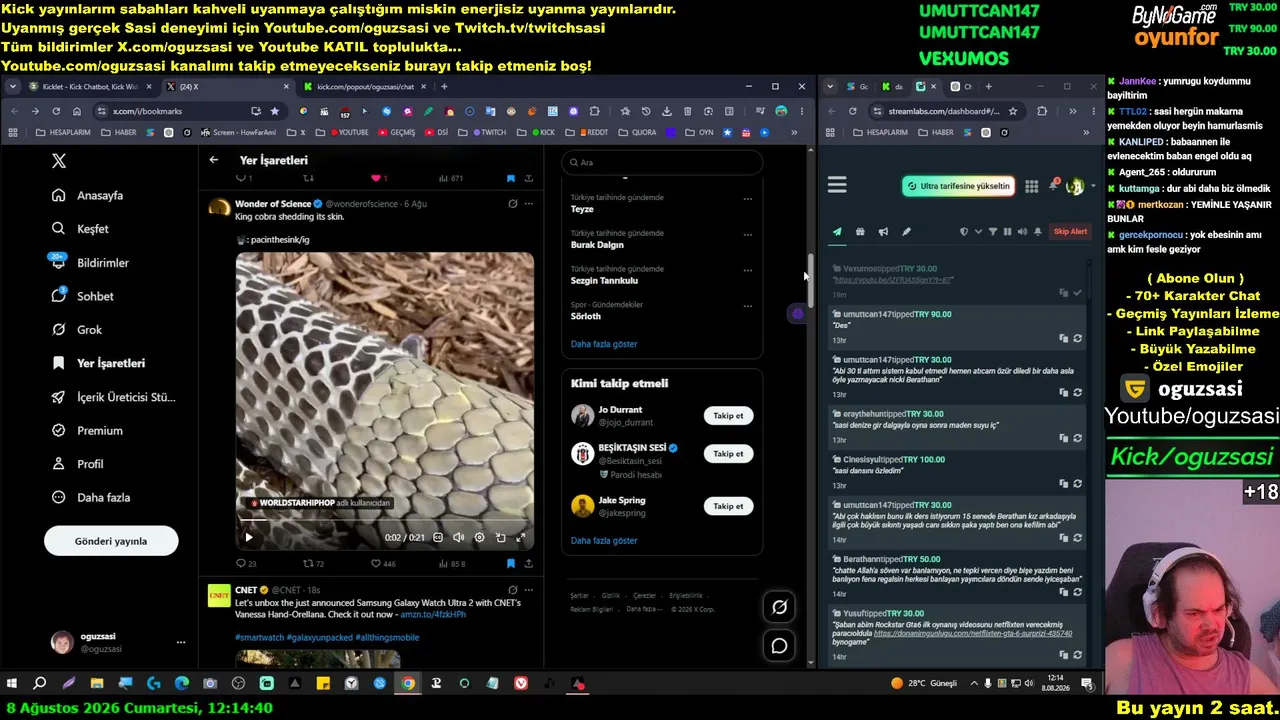The image size is (1280, 720).
Task: Open options for Burak Dalgın trend
Action: [747, 234]
